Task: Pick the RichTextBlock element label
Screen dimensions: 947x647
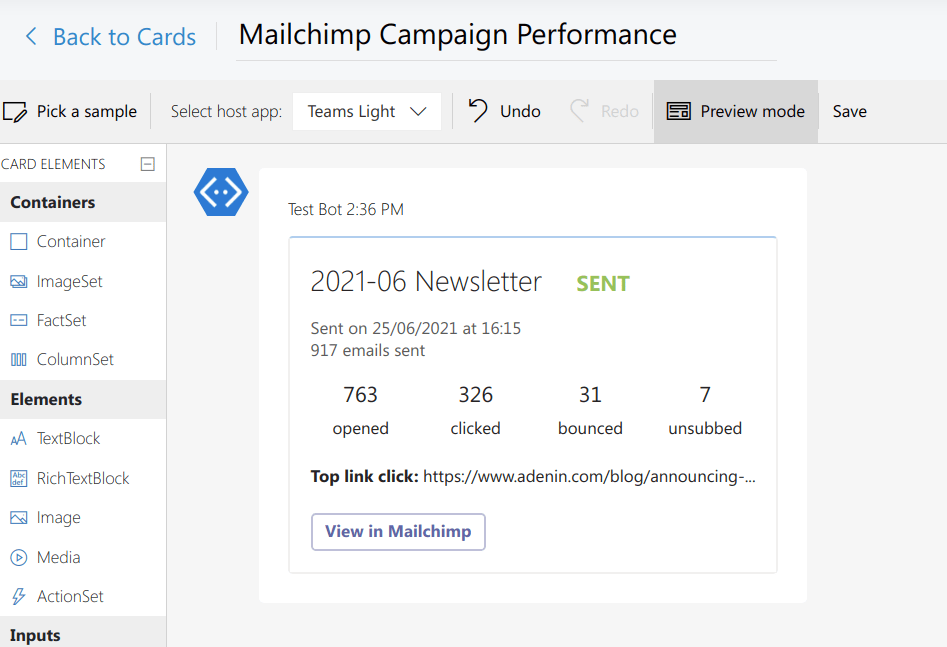Action: (83, 478)
